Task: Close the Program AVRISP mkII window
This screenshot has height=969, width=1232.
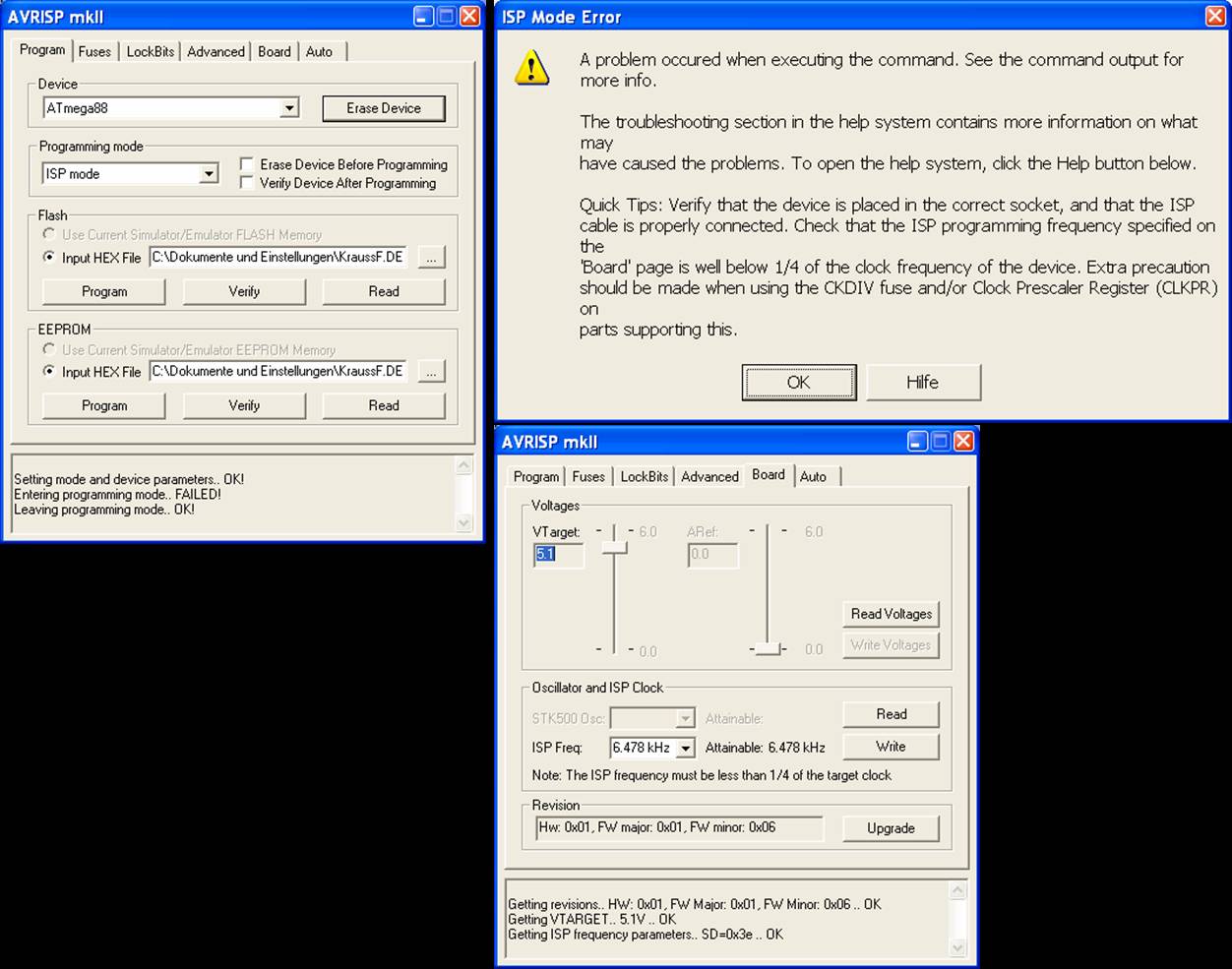Action: point(470,16)
